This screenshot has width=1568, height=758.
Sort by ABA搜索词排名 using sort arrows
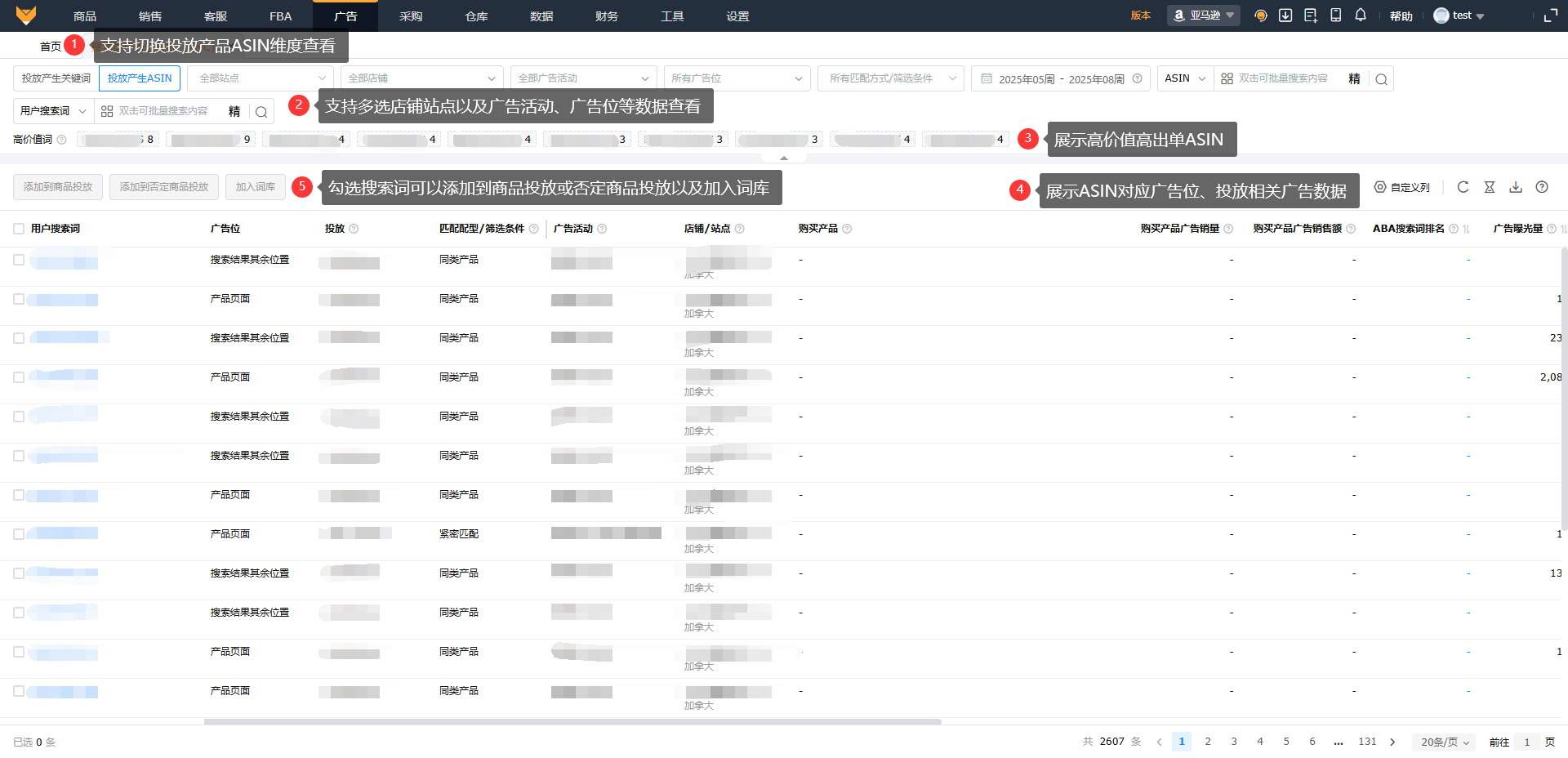pyautogui.click(x=1466, y=229)
